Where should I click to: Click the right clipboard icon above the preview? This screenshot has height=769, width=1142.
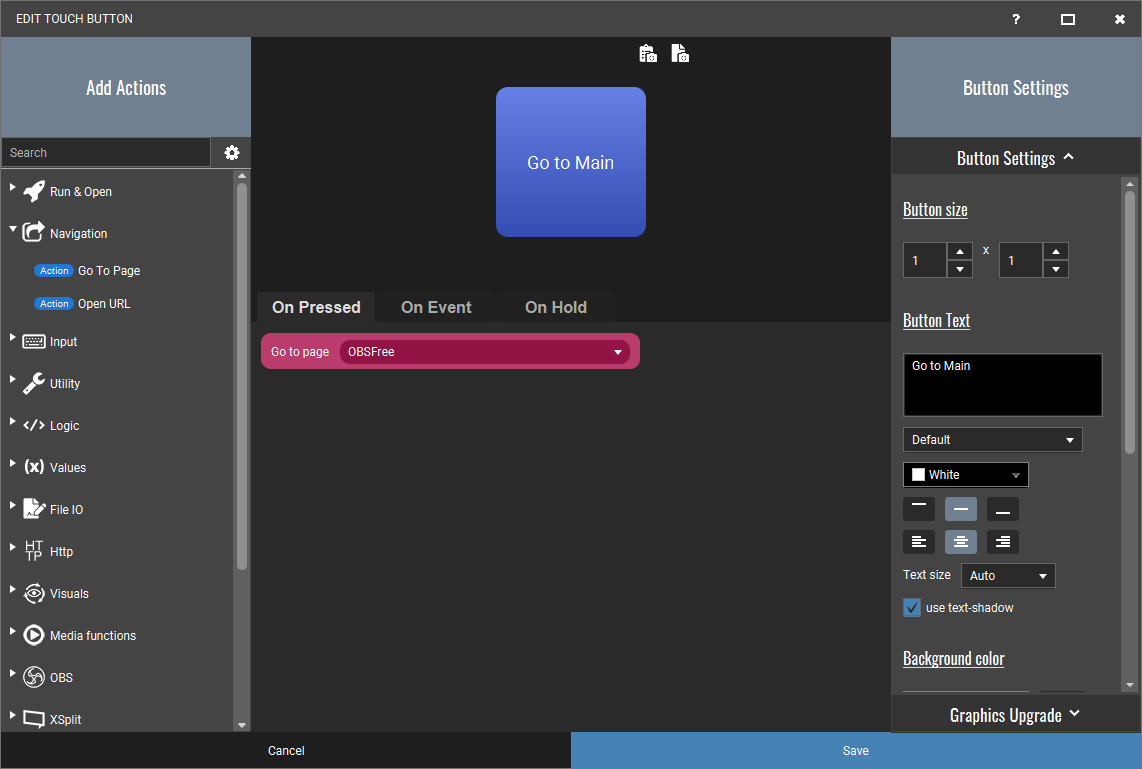tap(680, 54)
